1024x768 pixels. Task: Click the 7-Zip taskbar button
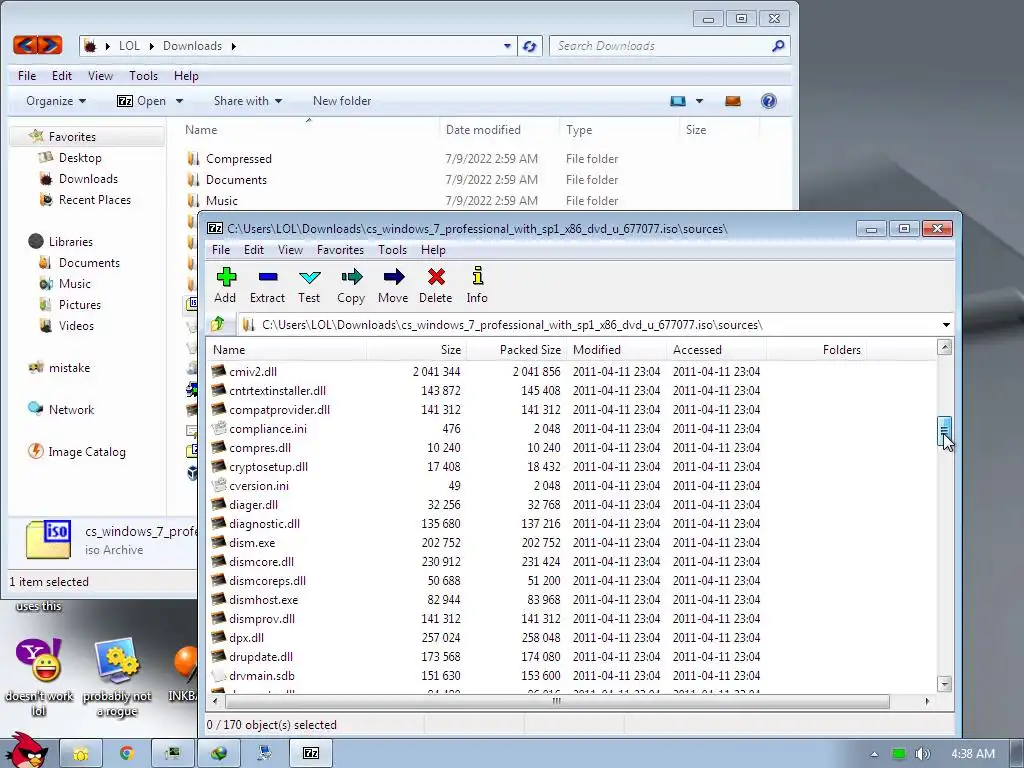pyautogui.click(x=312, y=753)
